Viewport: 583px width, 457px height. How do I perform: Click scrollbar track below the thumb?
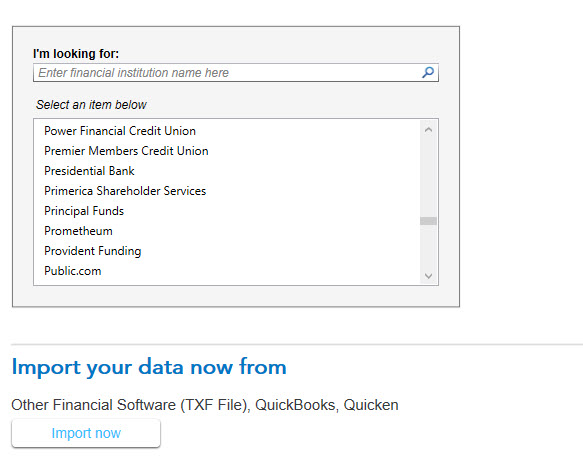pos(428,247)
